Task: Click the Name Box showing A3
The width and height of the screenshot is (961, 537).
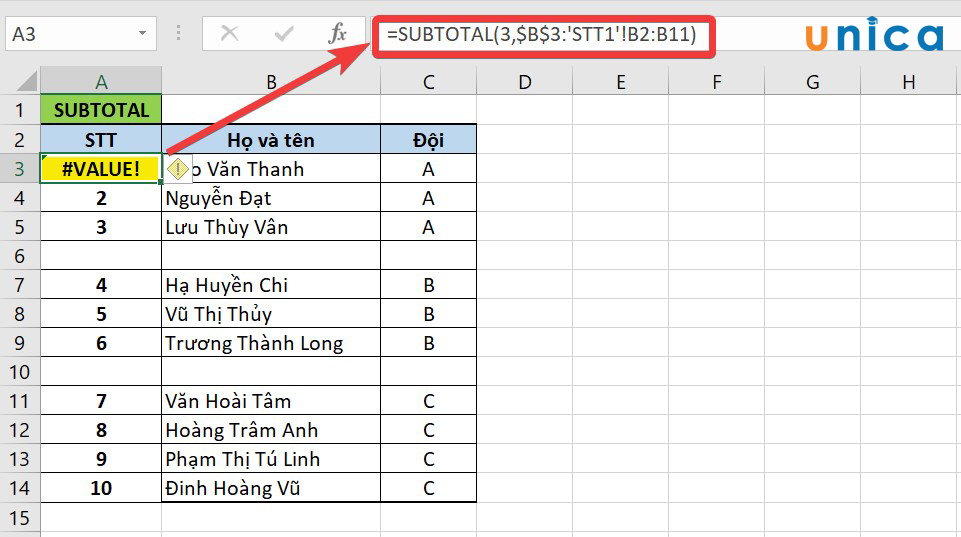Action: tap(81, 33)
